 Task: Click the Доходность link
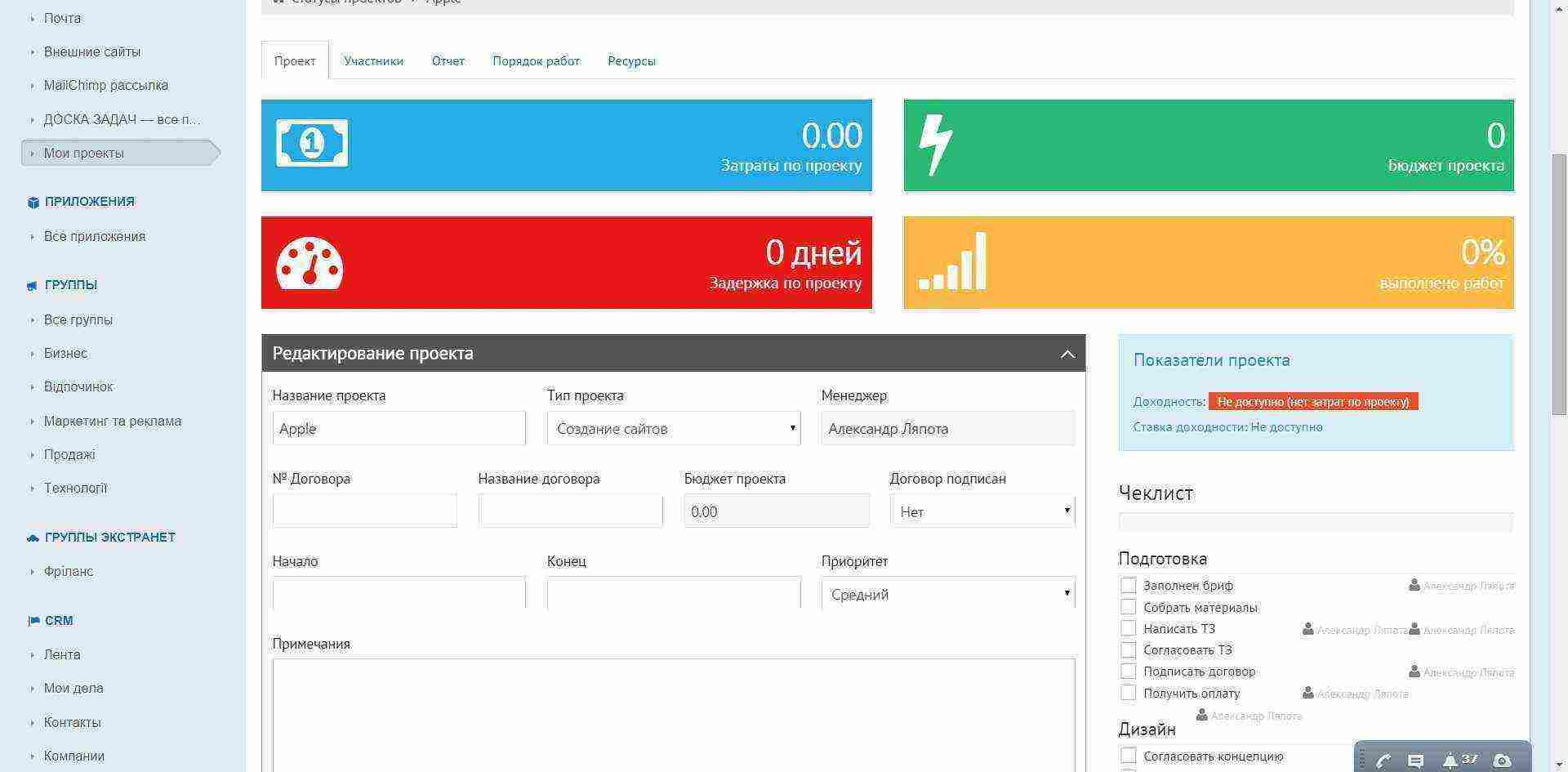pos(1169,402)
